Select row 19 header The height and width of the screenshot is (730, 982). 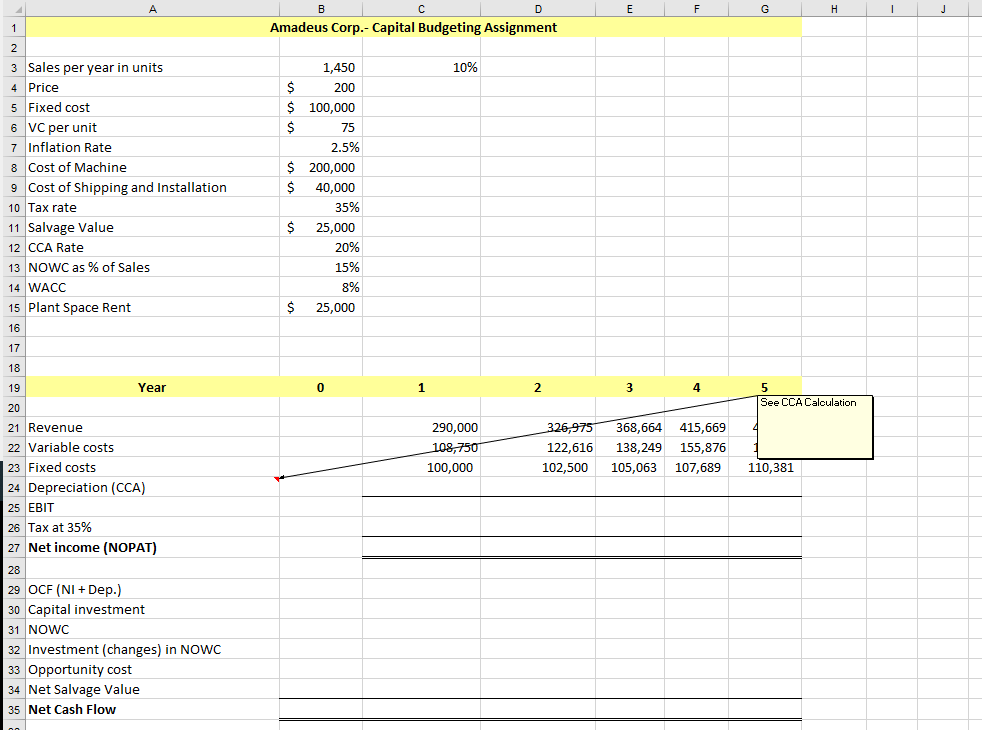13,387
